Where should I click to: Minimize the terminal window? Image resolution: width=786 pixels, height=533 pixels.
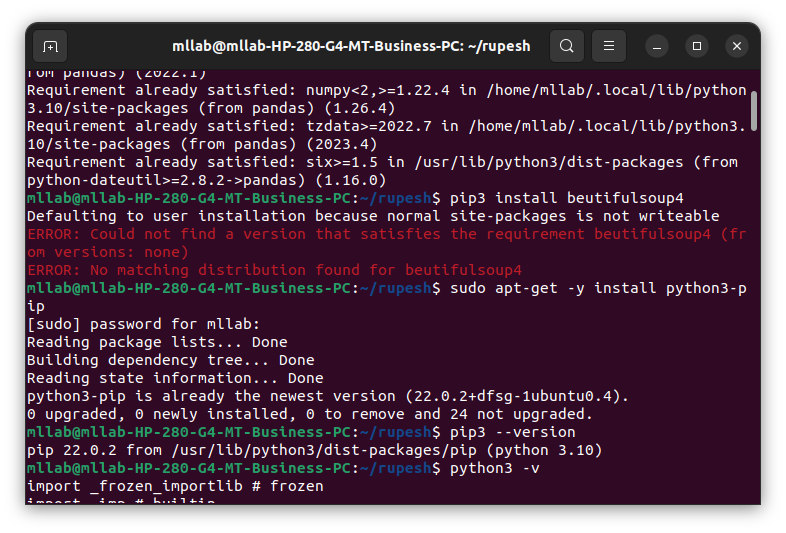point(657,46)
